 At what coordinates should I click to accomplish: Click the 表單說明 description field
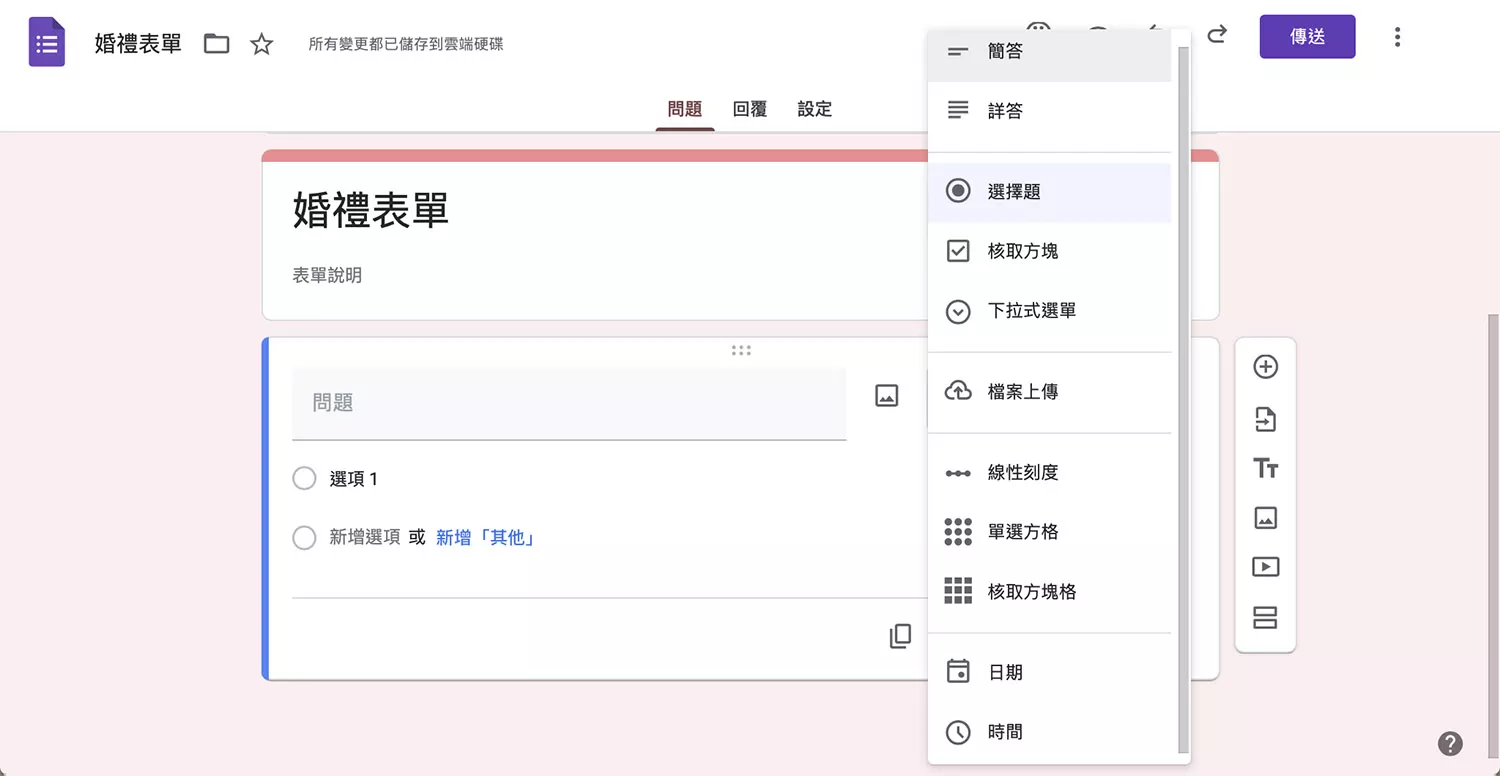coord(327,275)
